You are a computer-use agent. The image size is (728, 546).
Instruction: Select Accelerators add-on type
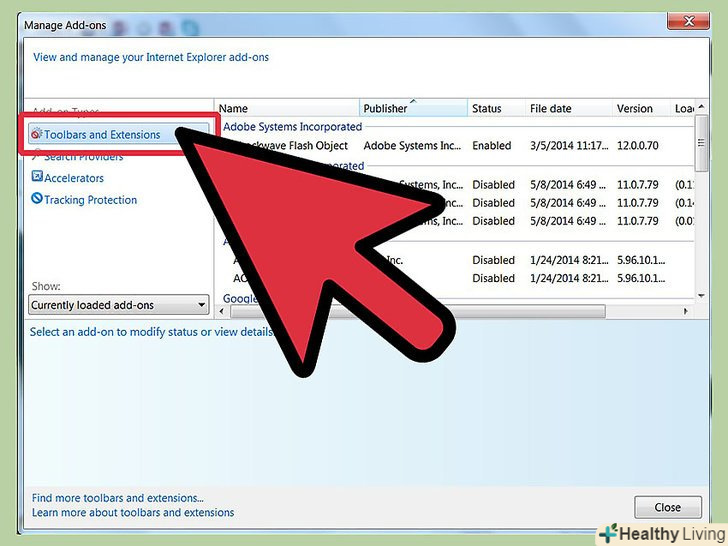(74, 178)
